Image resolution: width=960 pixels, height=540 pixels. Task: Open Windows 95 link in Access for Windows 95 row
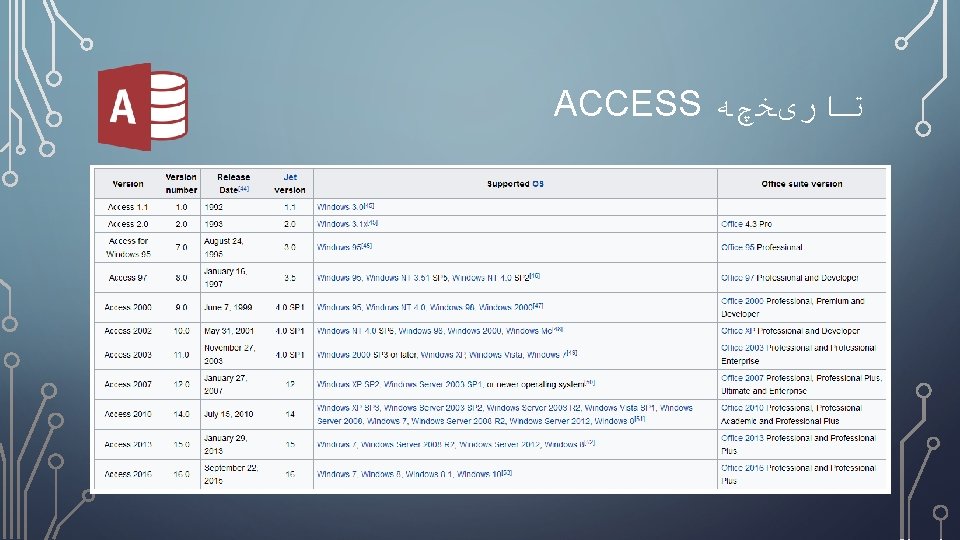click(x=339, y=247)
